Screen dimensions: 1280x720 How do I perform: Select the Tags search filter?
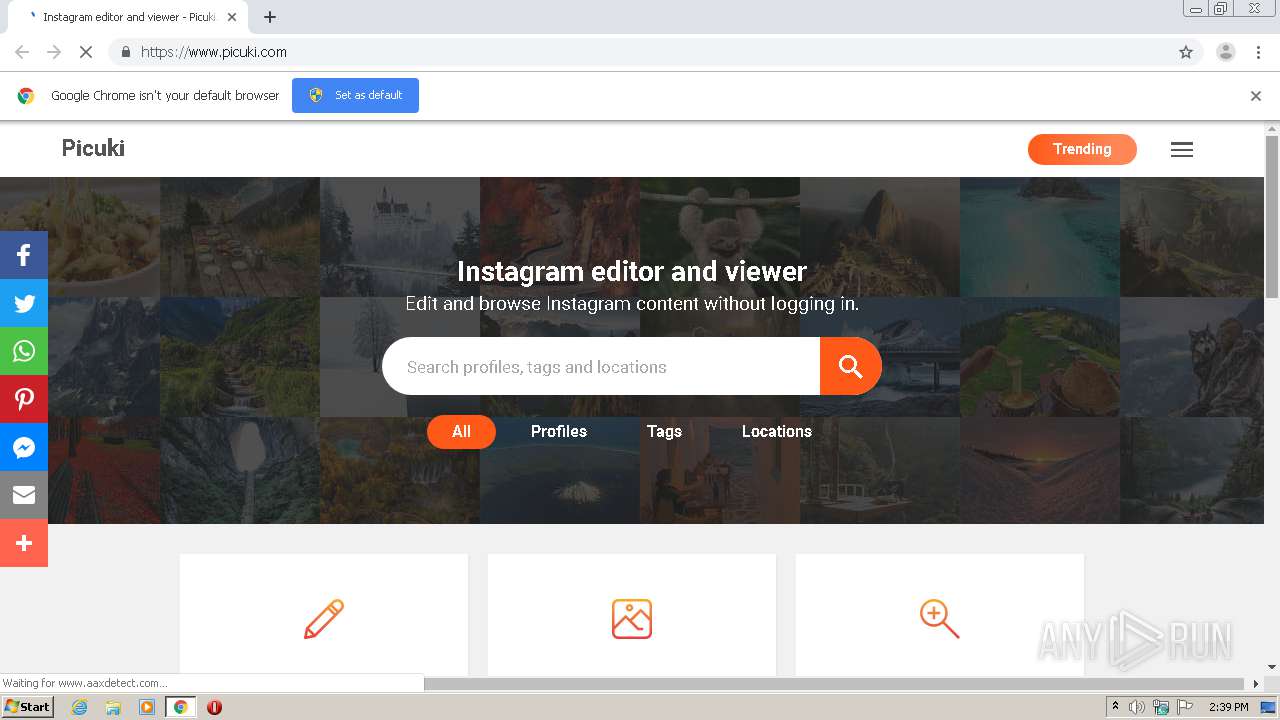point(664,432)
